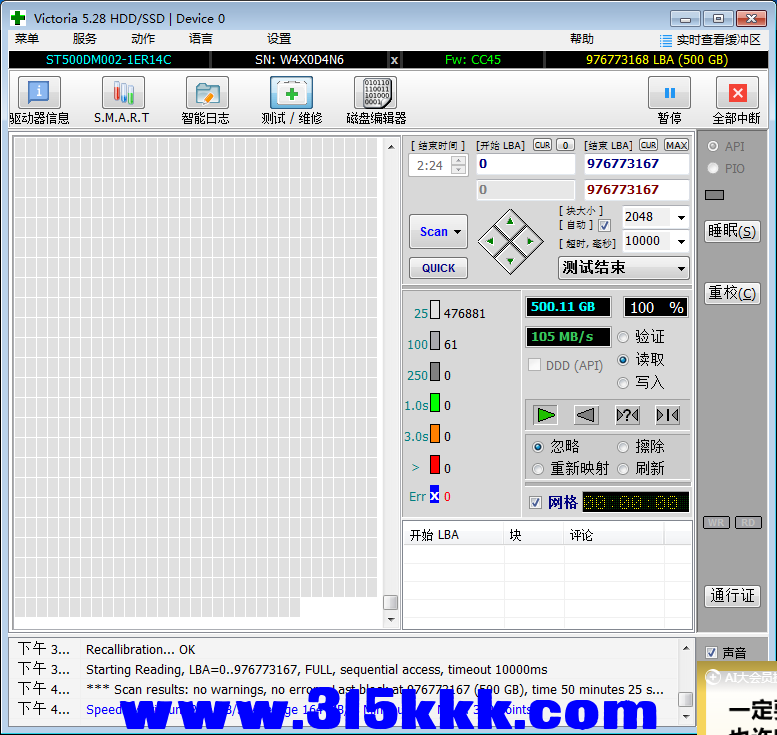This screenshot has height=735, width=777.
Task: Open the S.M.A.R.T icon
Action: click(x=123, y=93)
